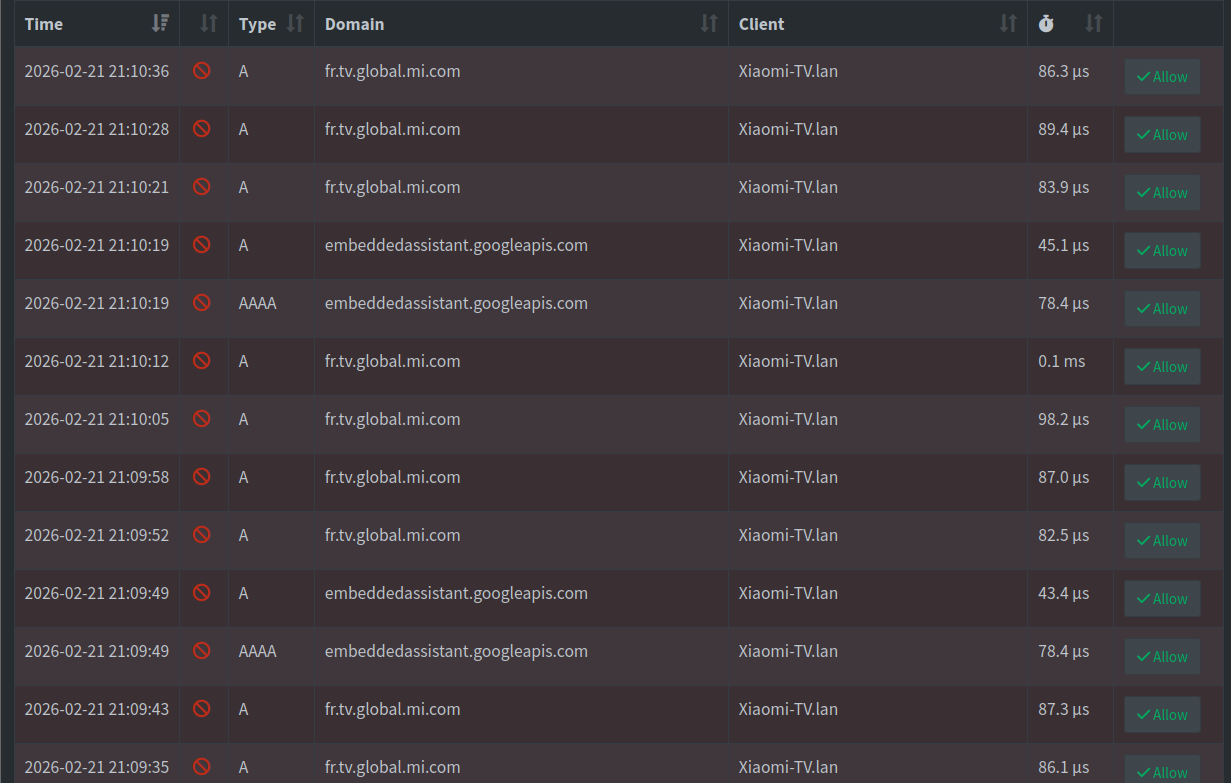The image size is (1231, 783).
Task: Click the stopwatch reply-time header icon
Action: [x=1046, y=24]
